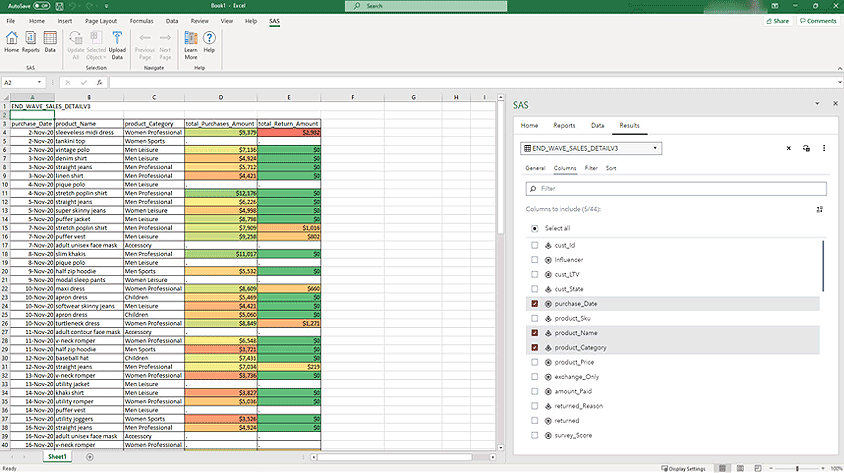Uncheck the purchase_Date column checkbox

point(534,303)
